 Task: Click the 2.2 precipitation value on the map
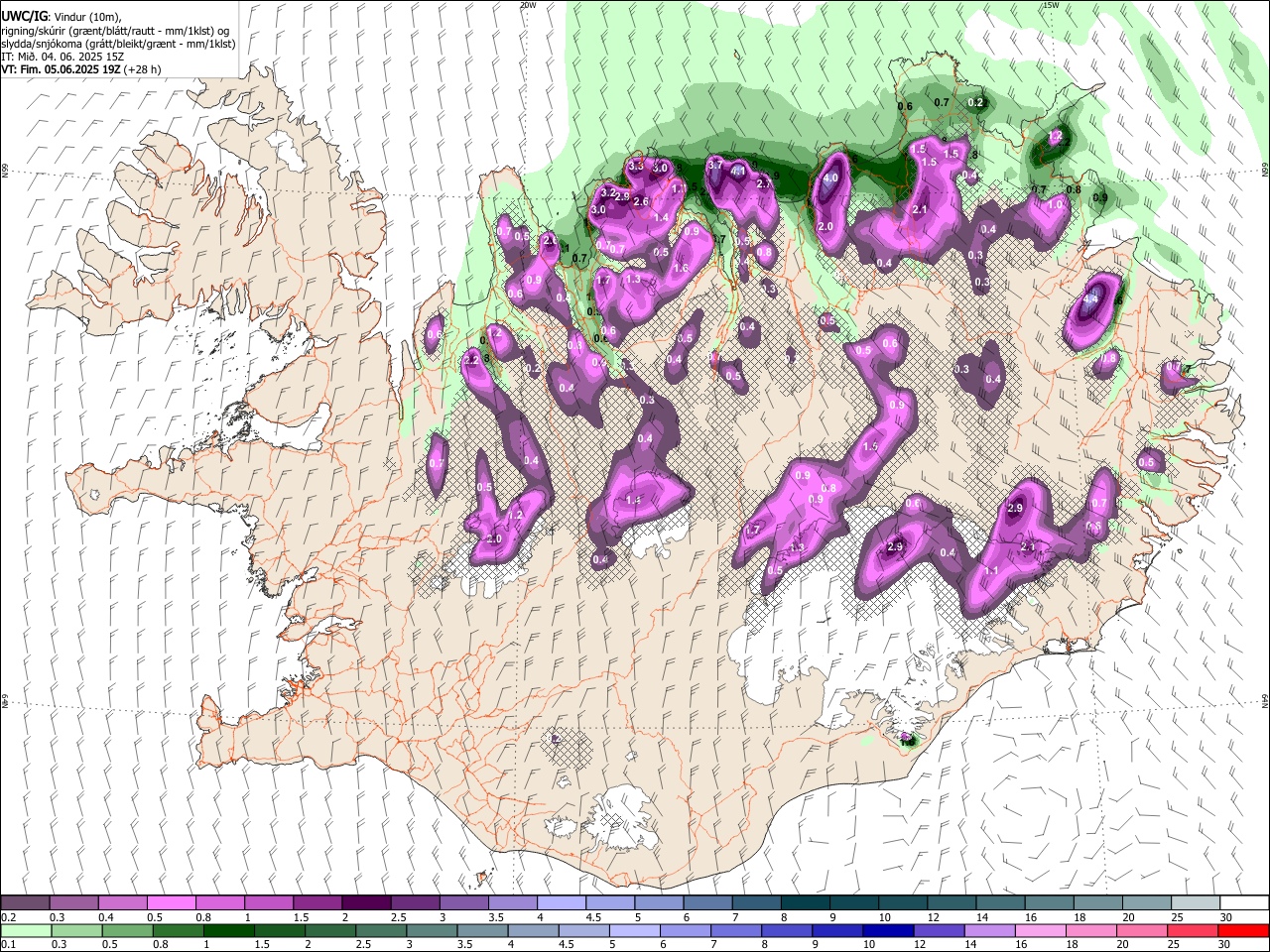[471, 362]
